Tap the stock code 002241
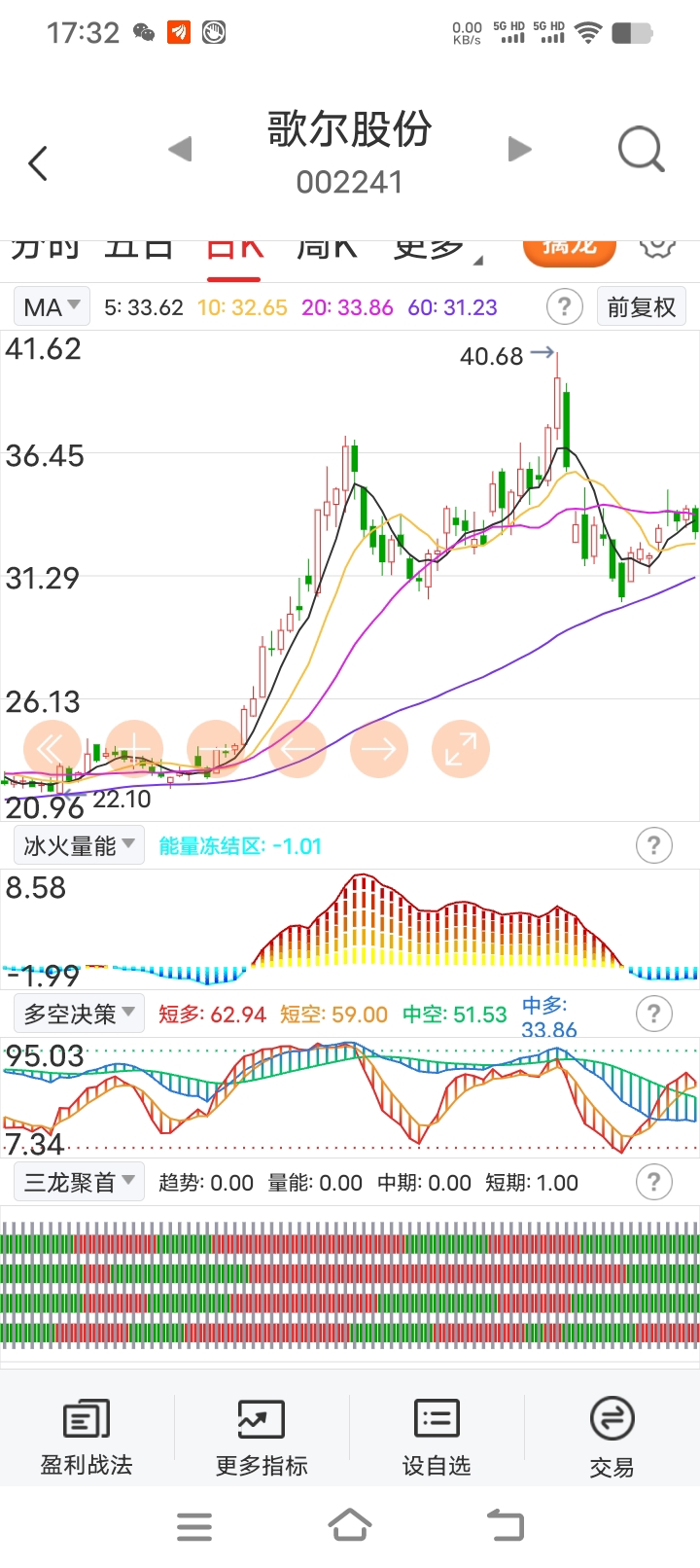The width and height of the screenshot is (700, 1568). click(x=350, y=182)
